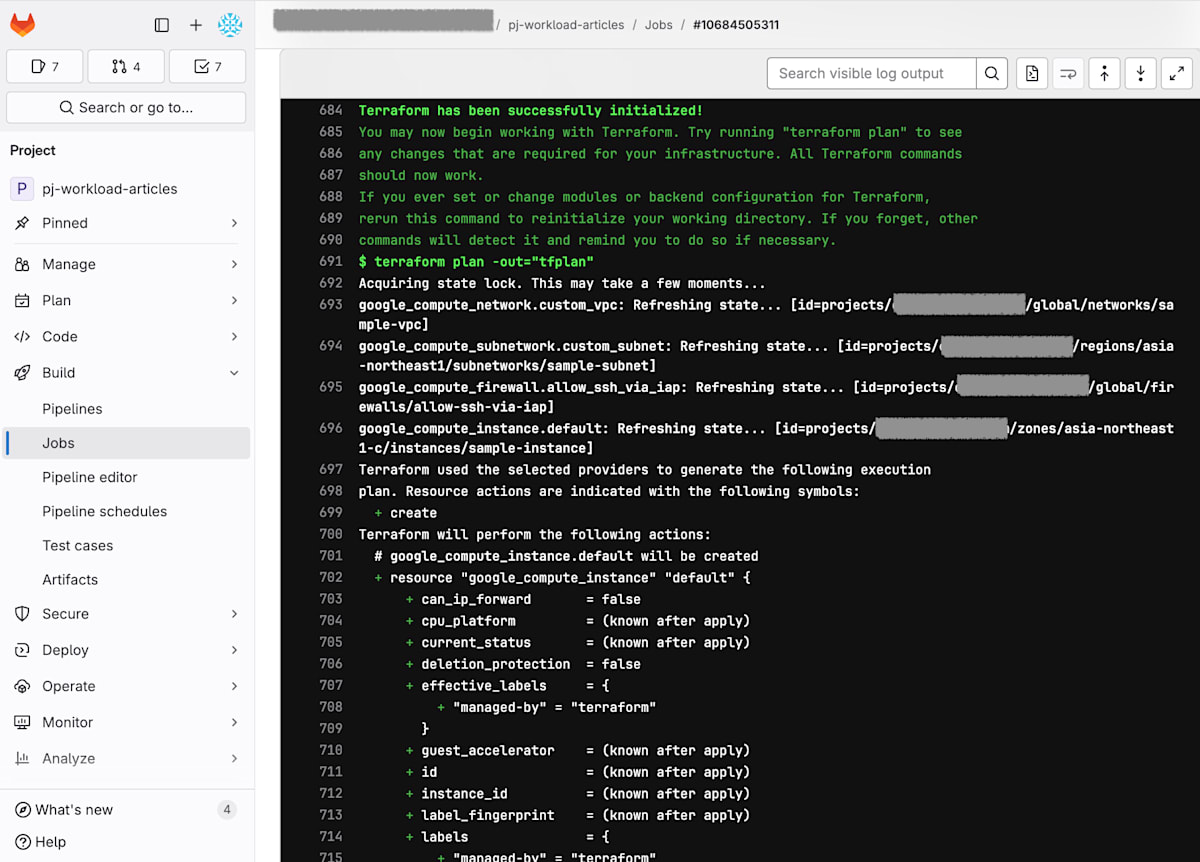Open Test cases
The height and width of the screenshot is (862, 1200).
(77, 545)
